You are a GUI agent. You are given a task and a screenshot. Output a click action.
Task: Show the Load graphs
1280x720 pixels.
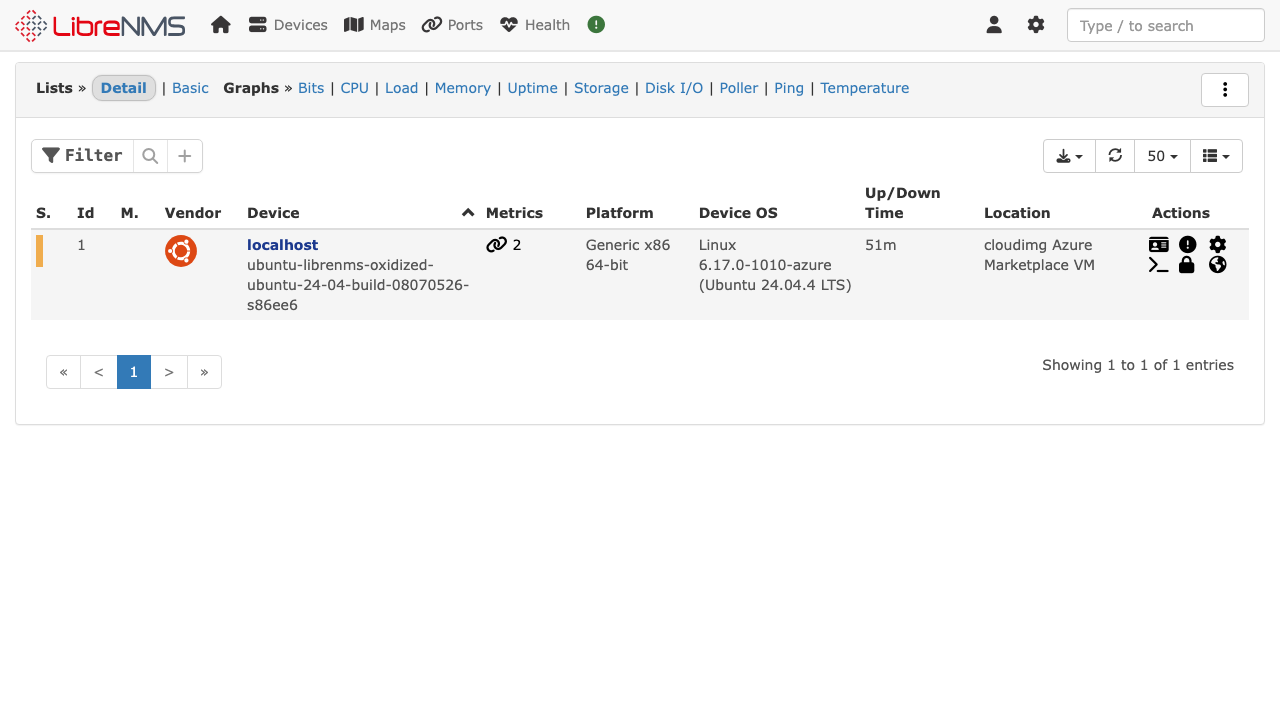[402, 88]
